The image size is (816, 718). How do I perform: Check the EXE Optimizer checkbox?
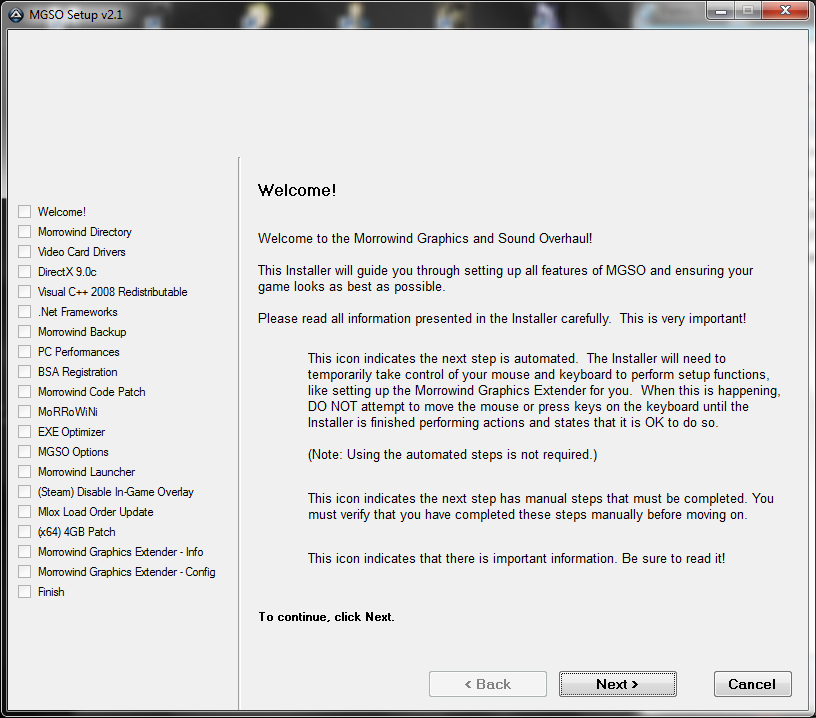pos(25,432)
